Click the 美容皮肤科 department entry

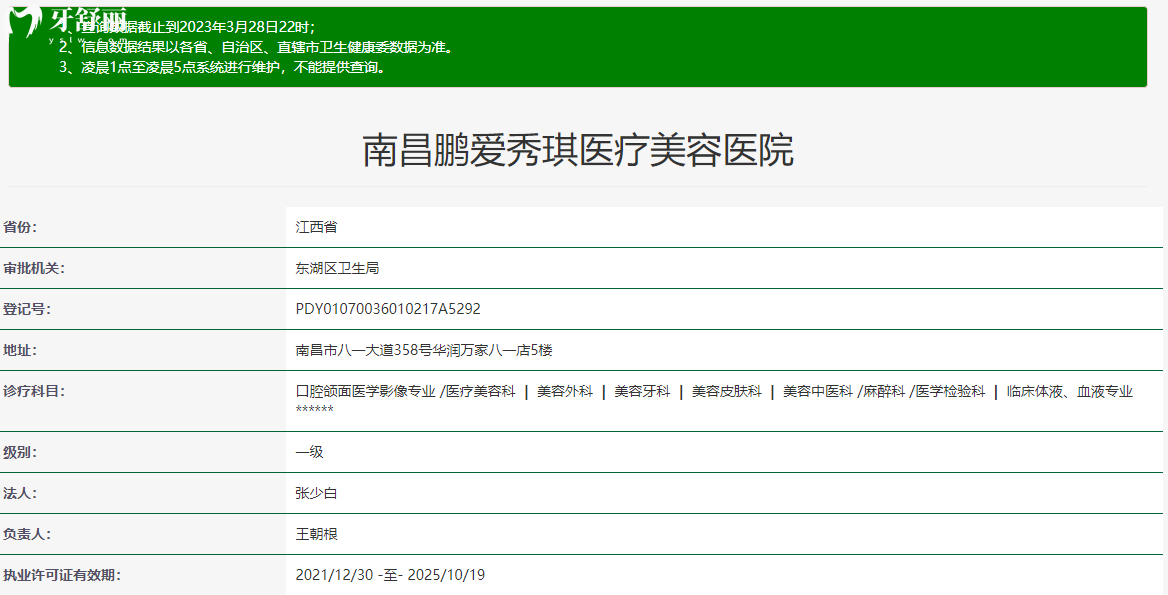tap(726, 392)
